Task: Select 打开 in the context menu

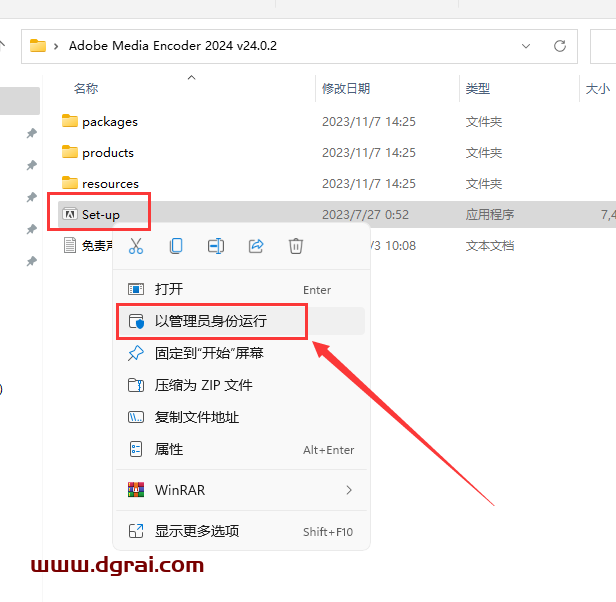Action: click(241, 289)
